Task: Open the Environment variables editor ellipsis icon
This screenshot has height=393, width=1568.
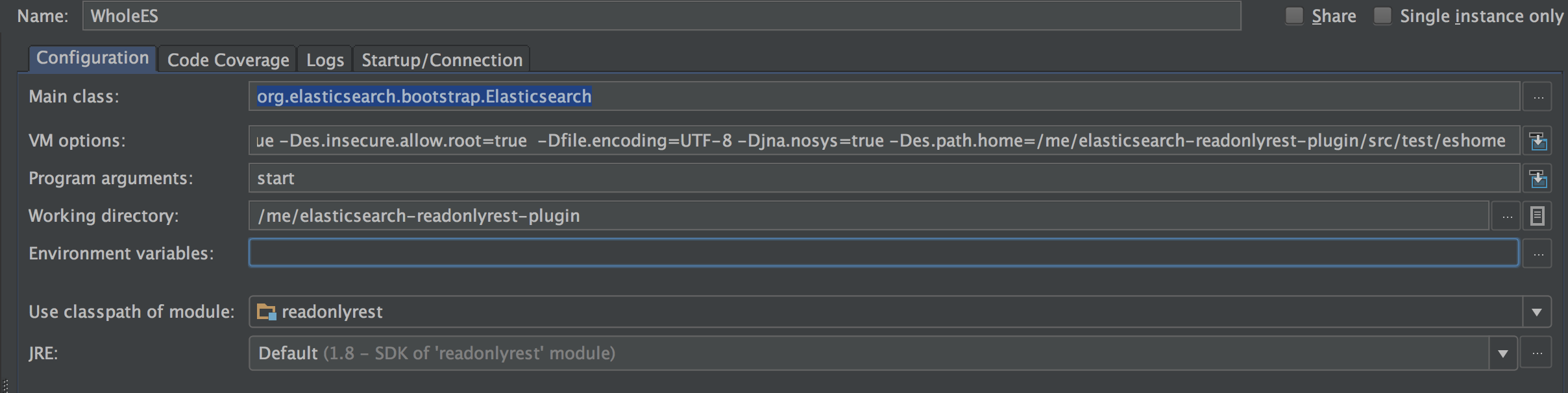Action: click(1538, 253)
